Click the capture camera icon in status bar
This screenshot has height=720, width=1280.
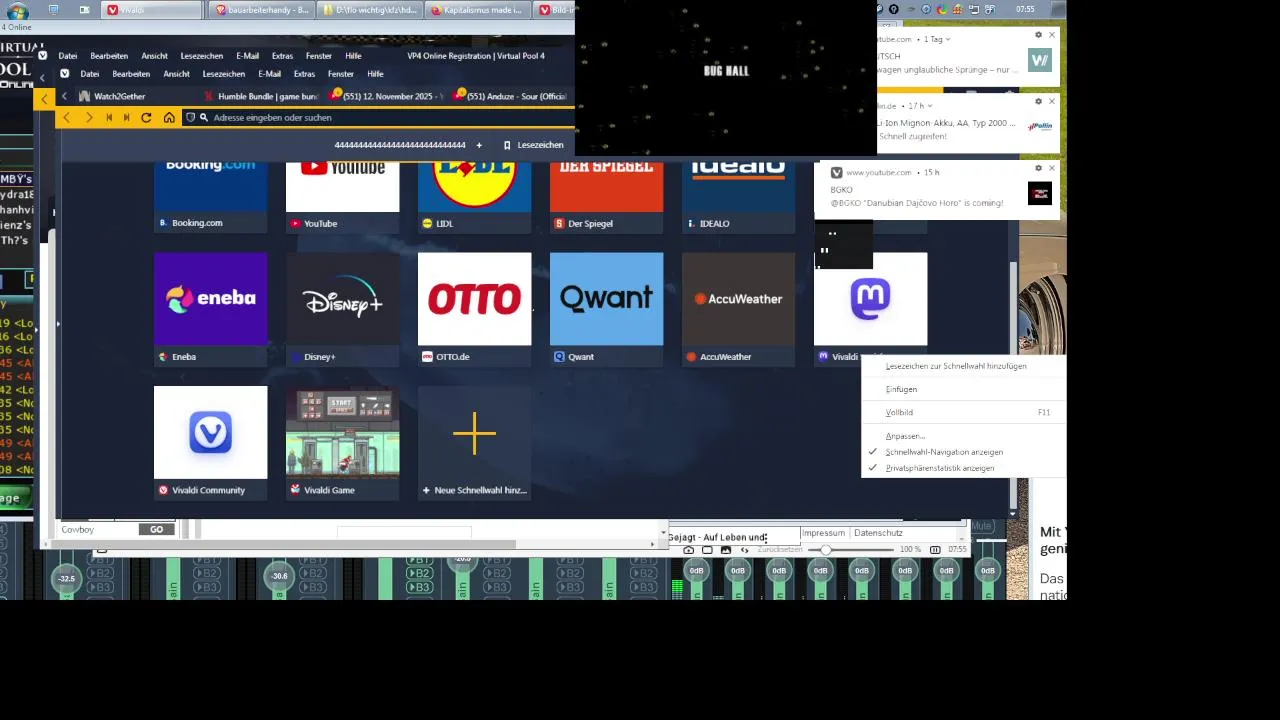(689, 550)
